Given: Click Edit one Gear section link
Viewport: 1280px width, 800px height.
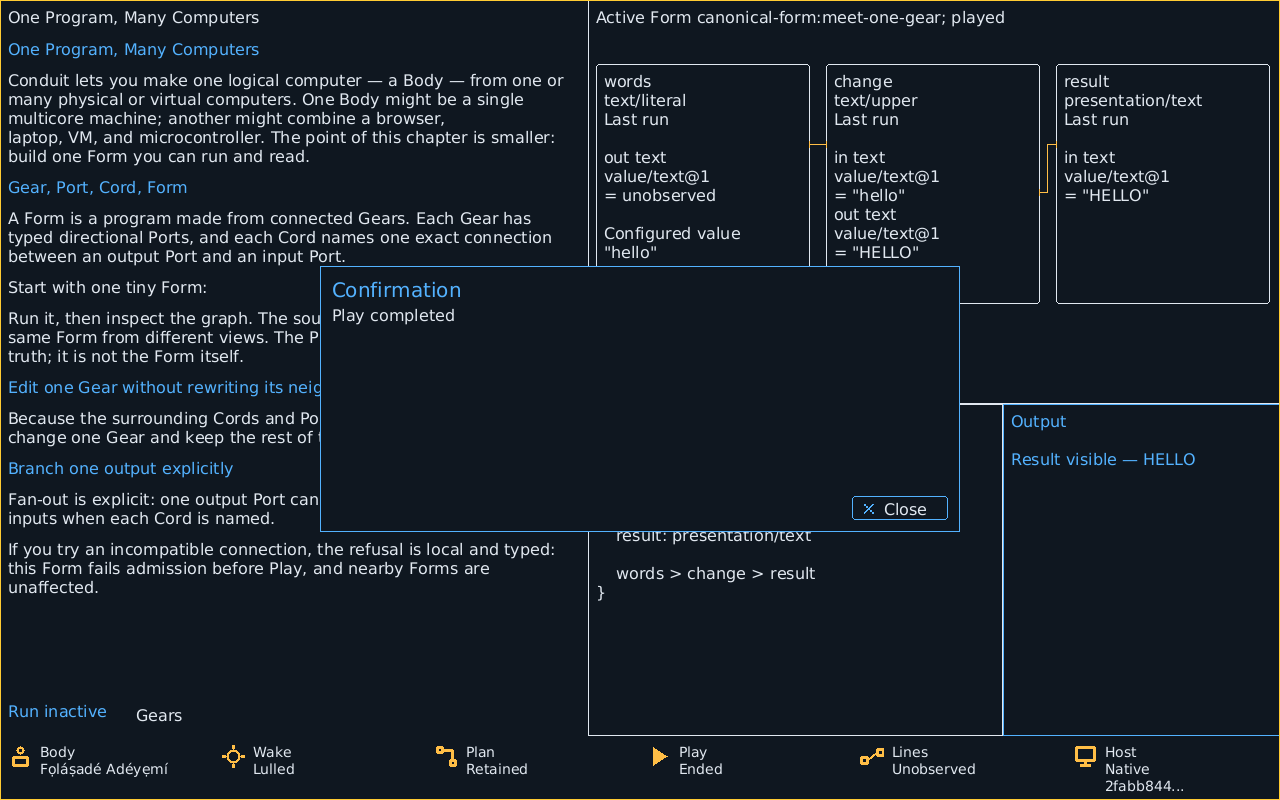Looking at the screenshot, I should 164,387.
